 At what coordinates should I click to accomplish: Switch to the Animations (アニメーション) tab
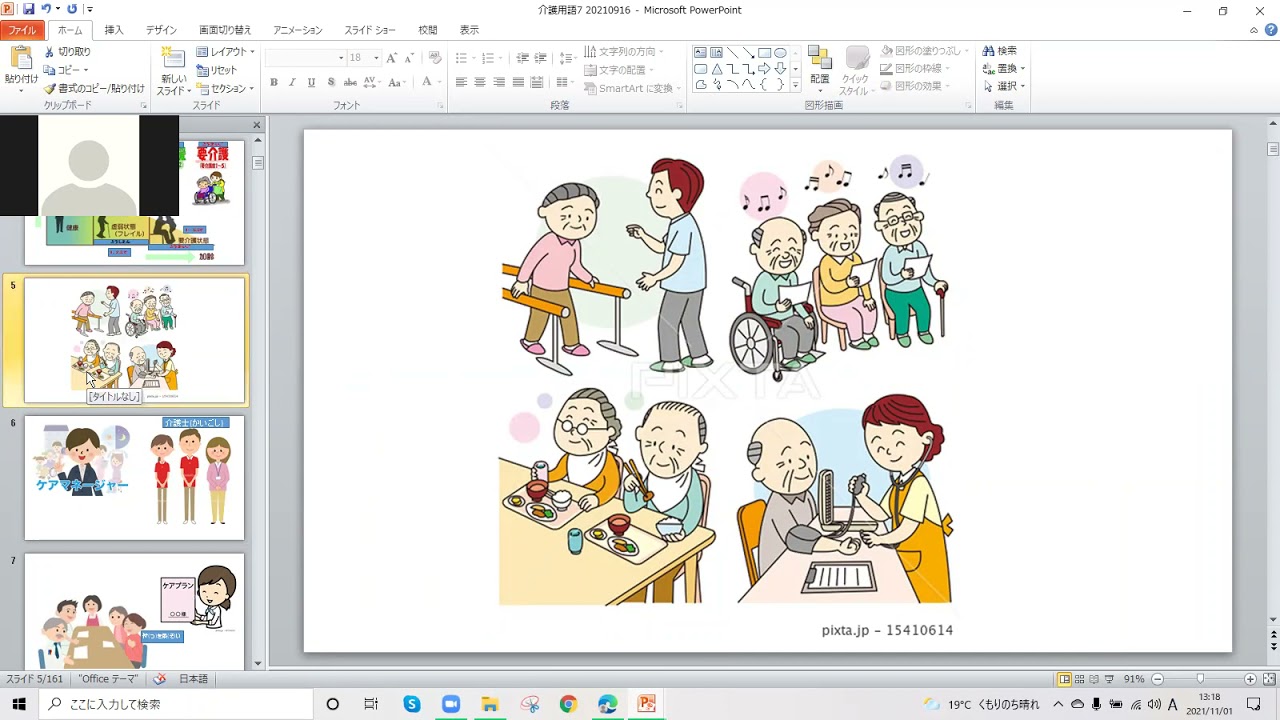298,30
